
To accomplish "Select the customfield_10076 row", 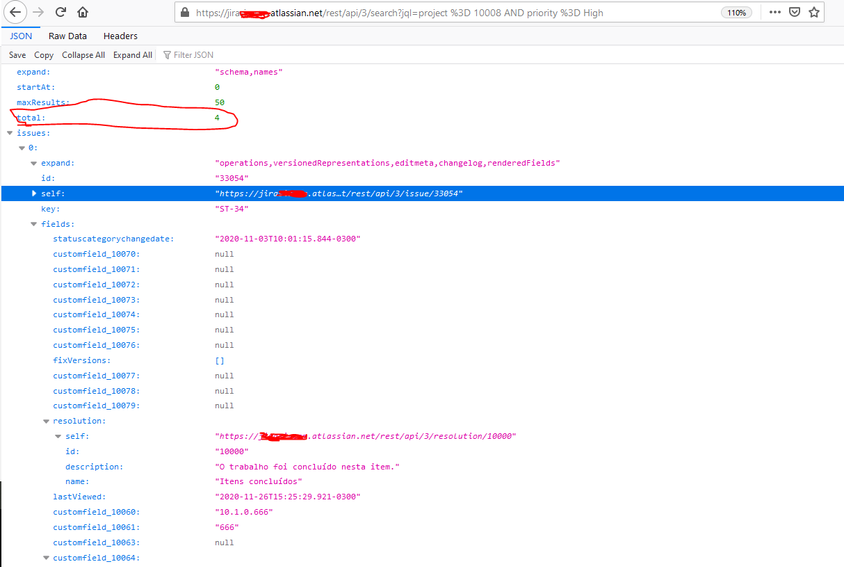I will [x=422, y=345].
